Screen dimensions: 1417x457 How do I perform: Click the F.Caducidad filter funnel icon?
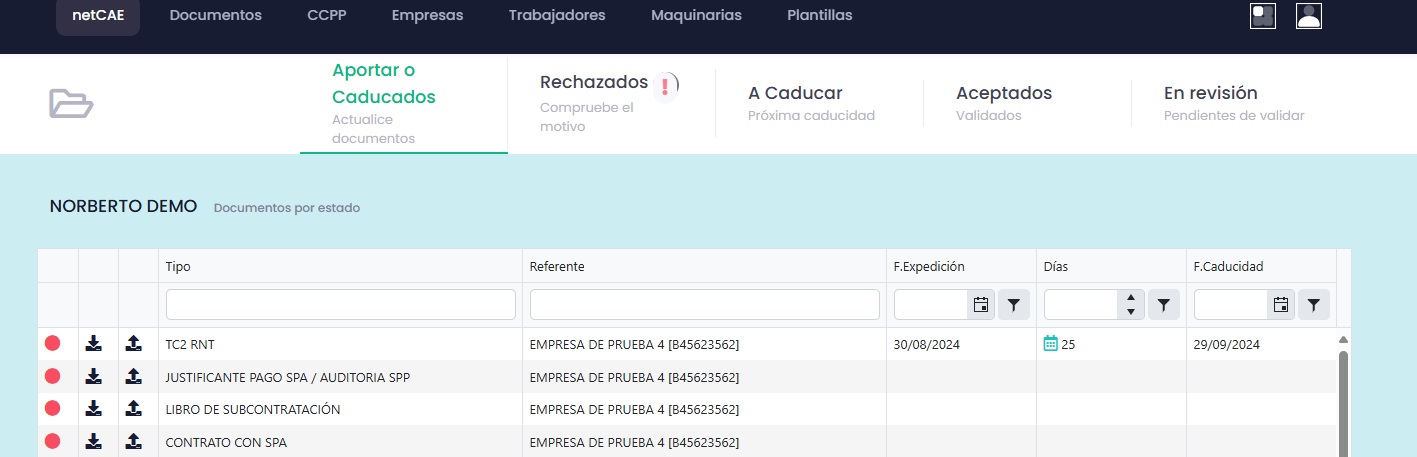click(x=1313, y=305)
